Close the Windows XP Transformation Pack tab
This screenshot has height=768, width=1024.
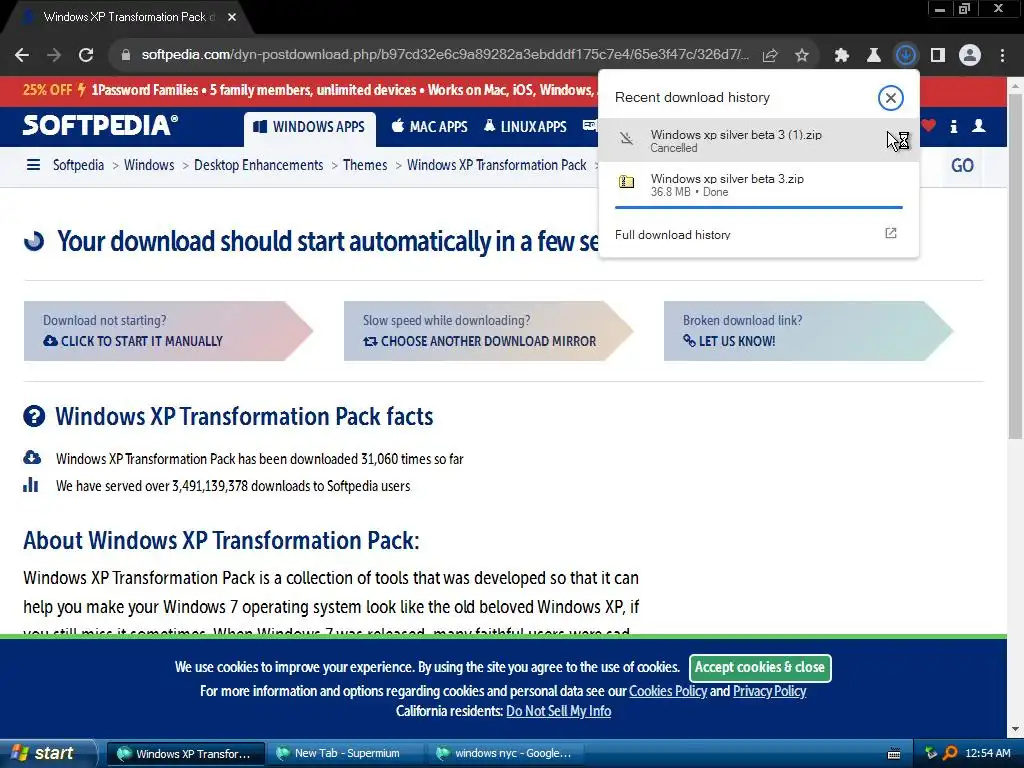(232, 17)
